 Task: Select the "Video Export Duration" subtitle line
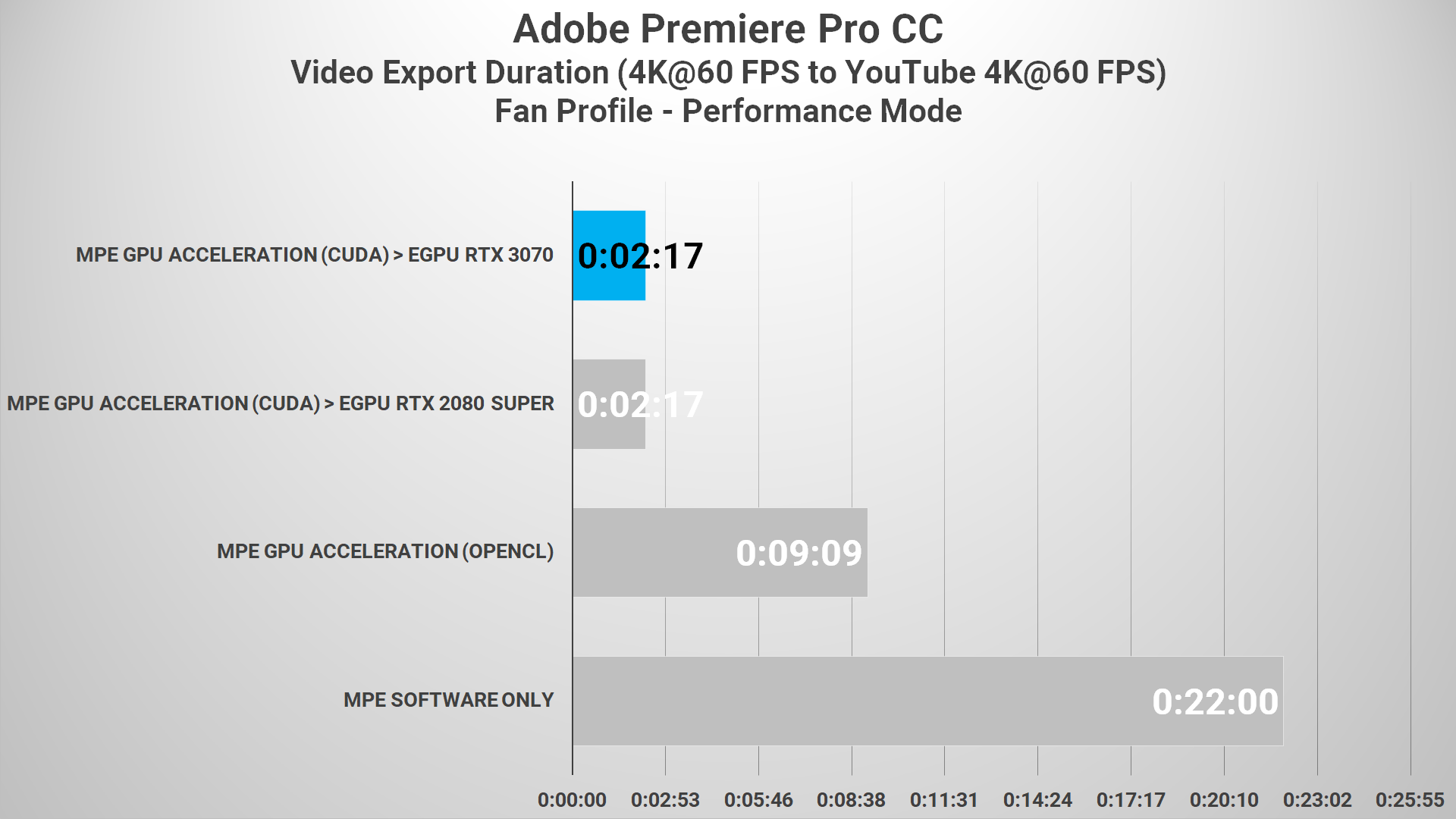(728, 73)
